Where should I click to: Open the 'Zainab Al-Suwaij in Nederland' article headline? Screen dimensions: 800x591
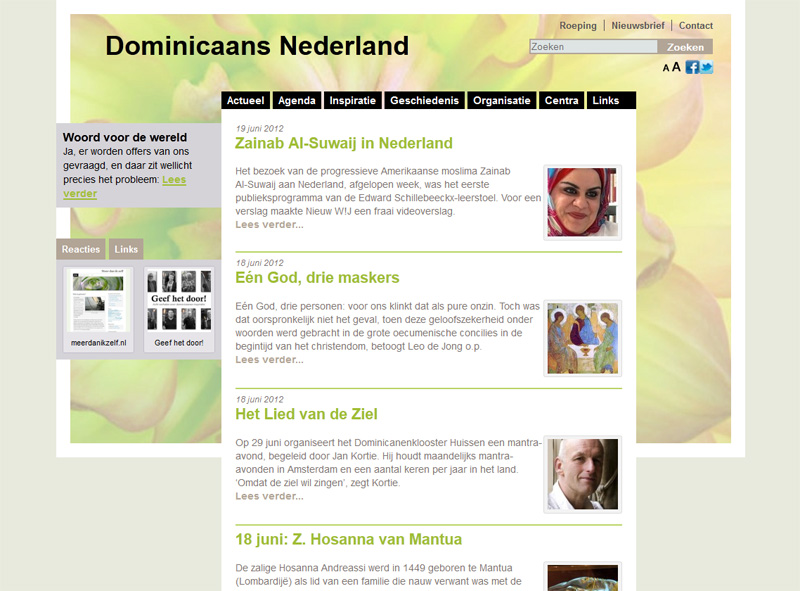point(344,143)
